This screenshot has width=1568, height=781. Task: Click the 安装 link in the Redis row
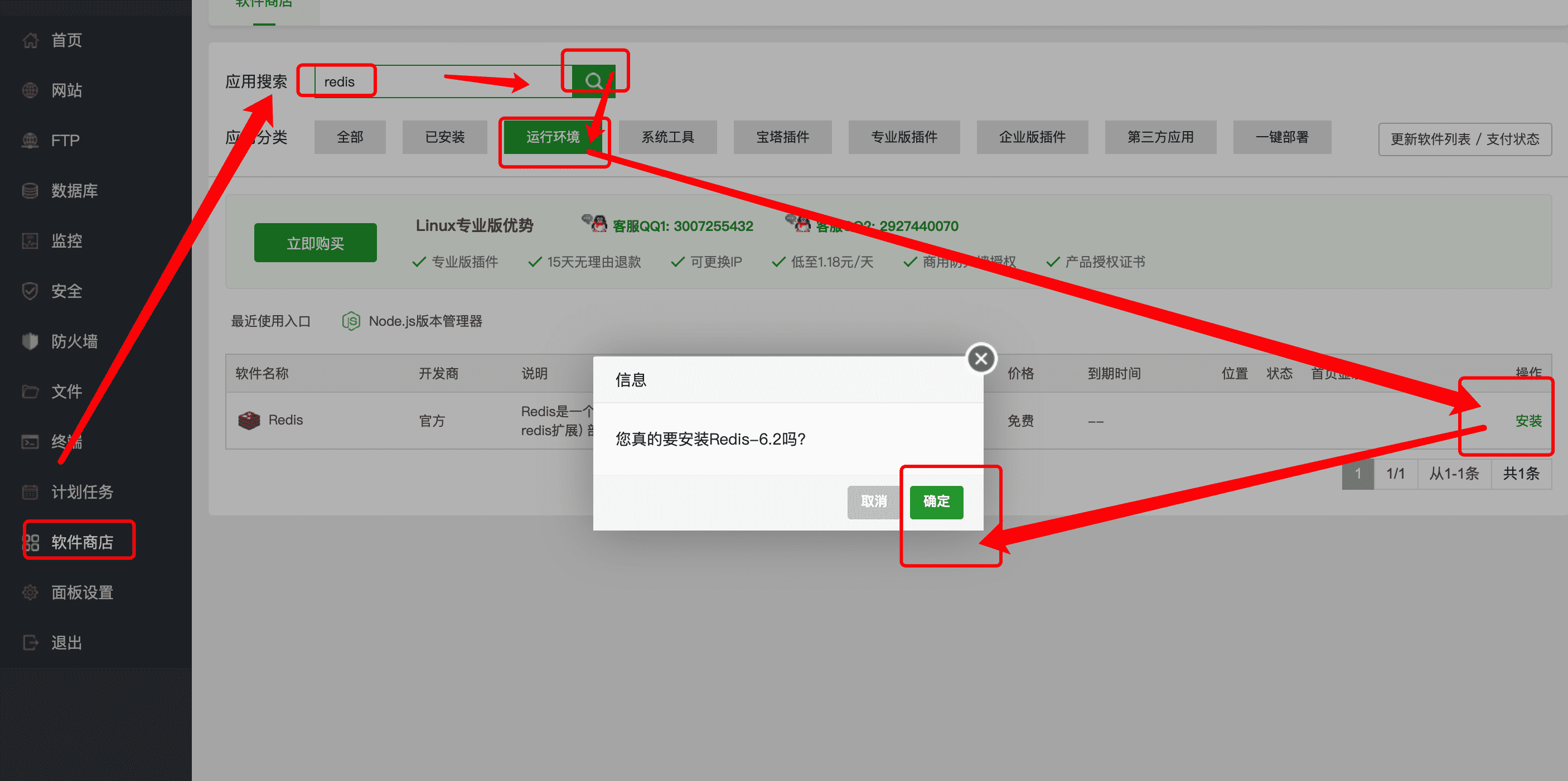pyautogui.click(x=1528, y=421)
